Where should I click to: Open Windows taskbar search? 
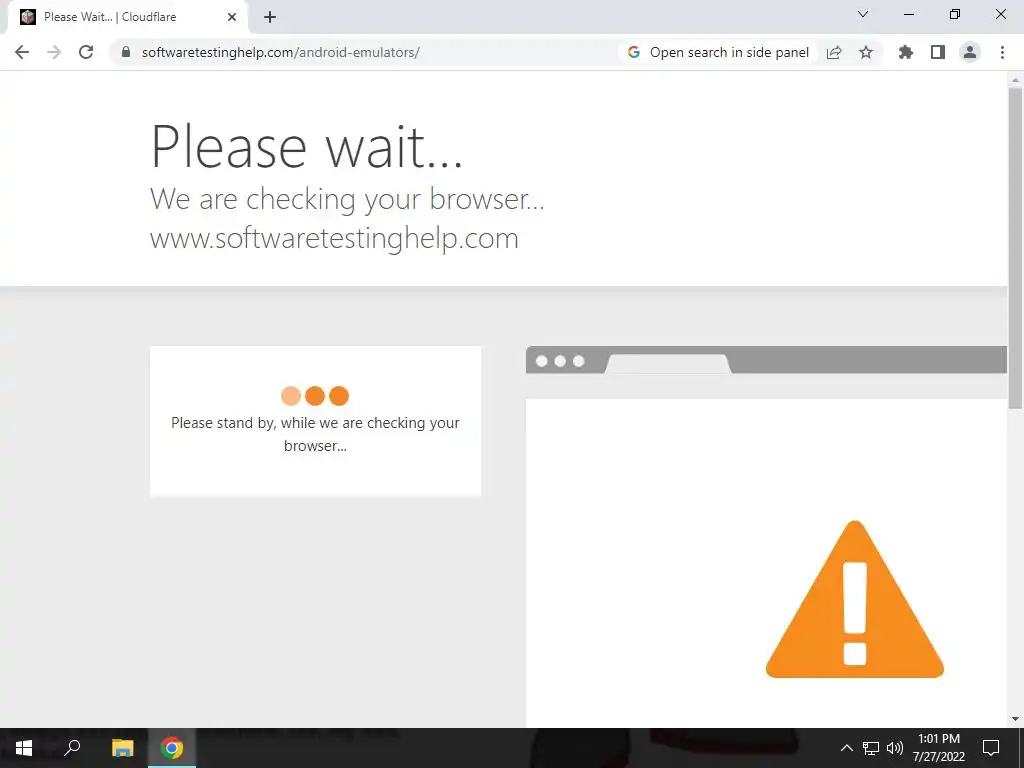[72, 748]
